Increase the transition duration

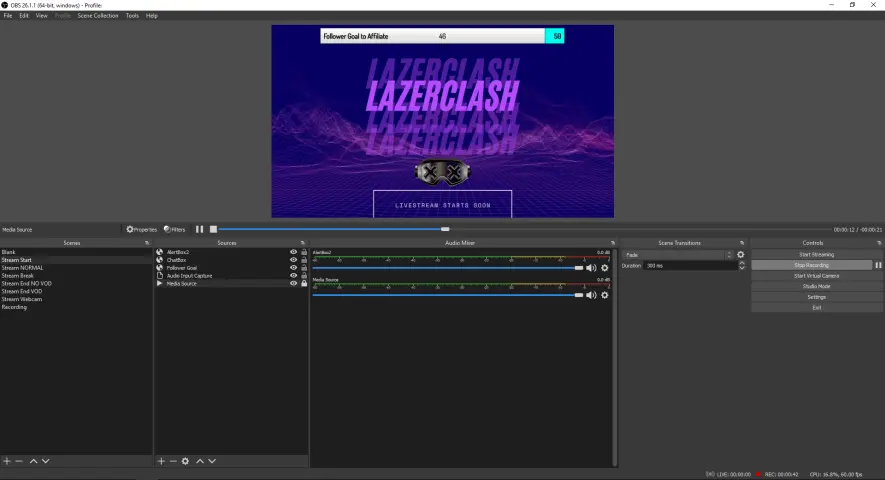[742, 263]
